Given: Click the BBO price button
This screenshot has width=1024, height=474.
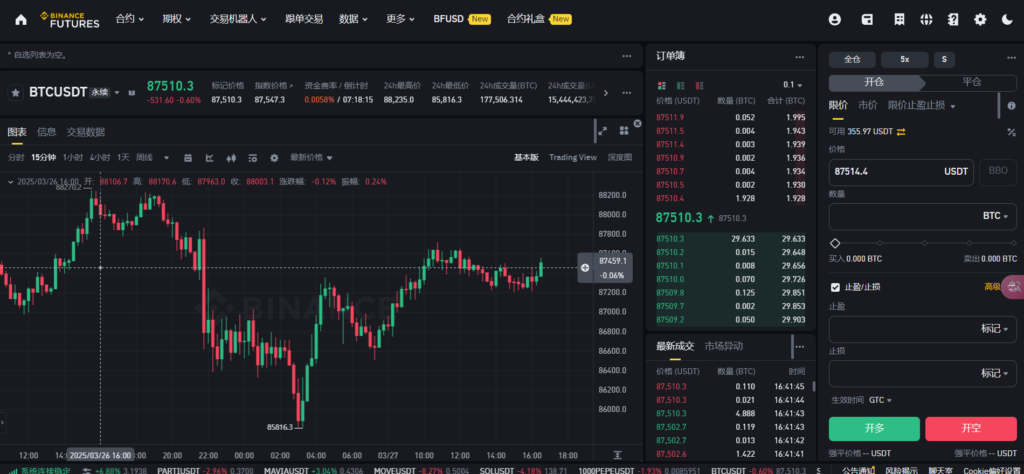Looking at the screenshot, I should (998, 172).
